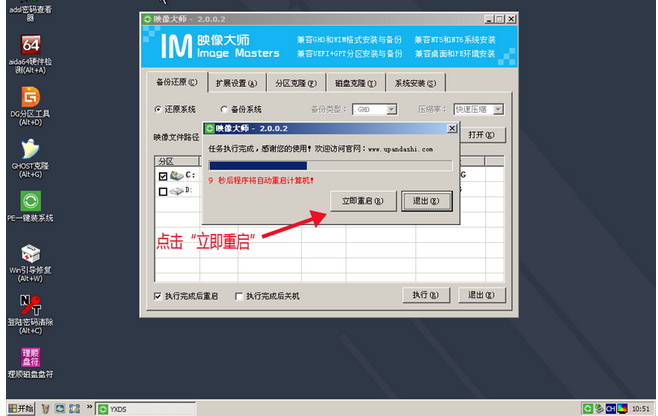Close the completion dialog with X

452,128
